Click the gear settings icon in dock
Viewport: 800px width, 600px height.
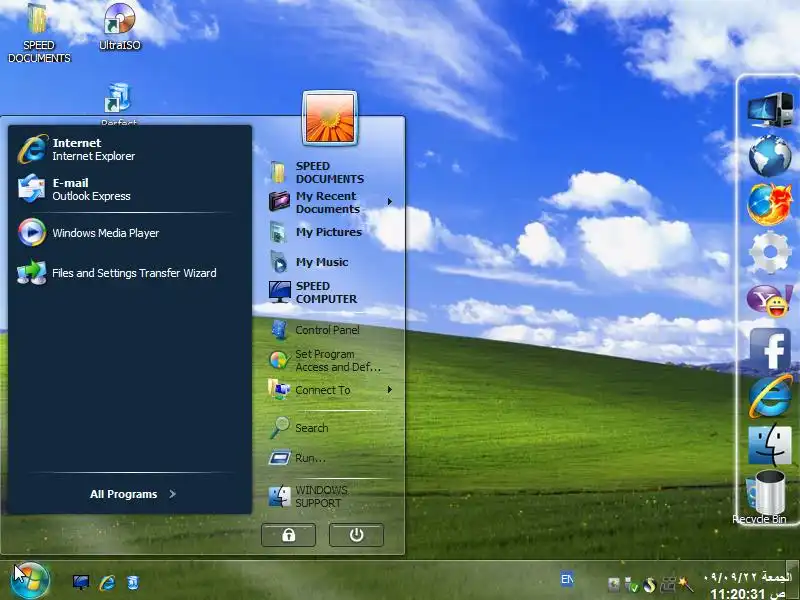point(770,252)
